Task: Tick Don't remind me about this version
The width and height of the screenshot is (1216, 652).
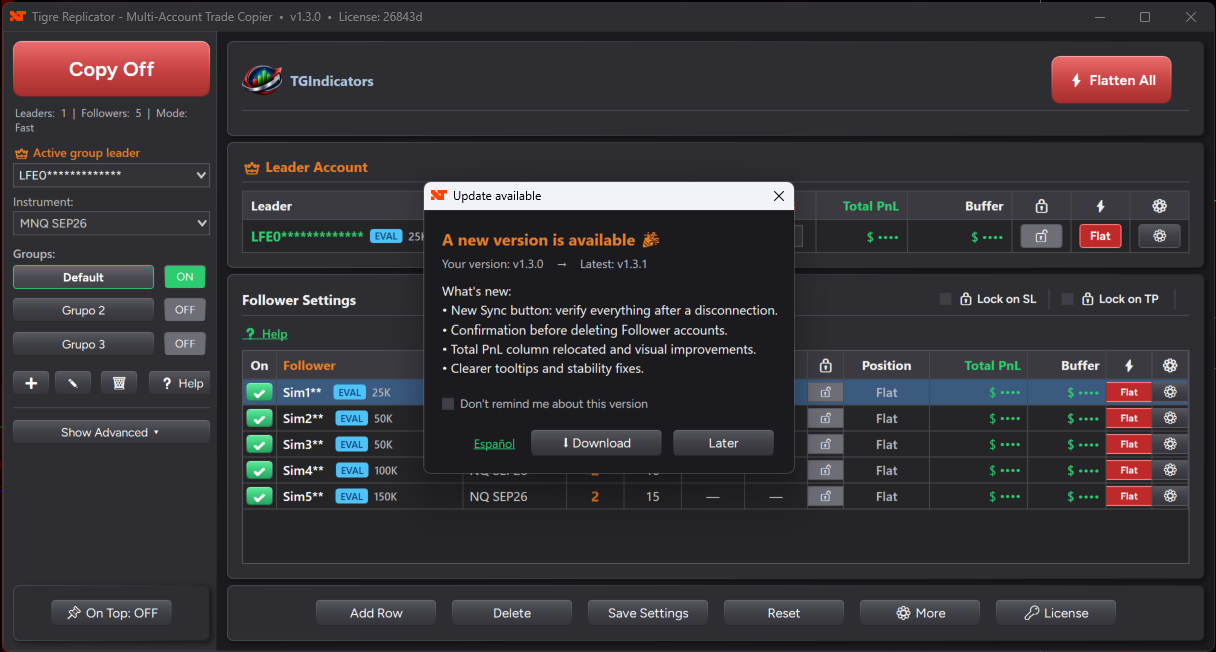Action: coord(449,404)
